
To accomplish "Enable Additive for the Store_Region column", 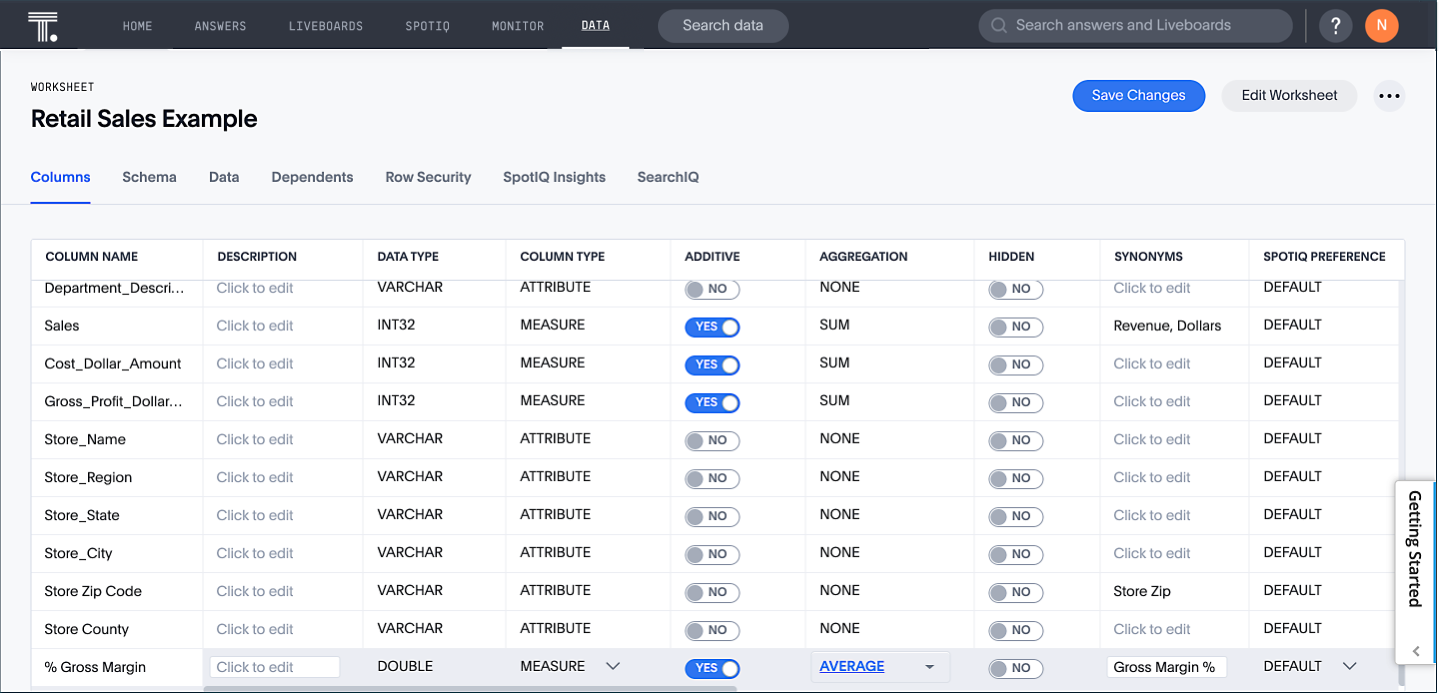I will coord(712,479).
